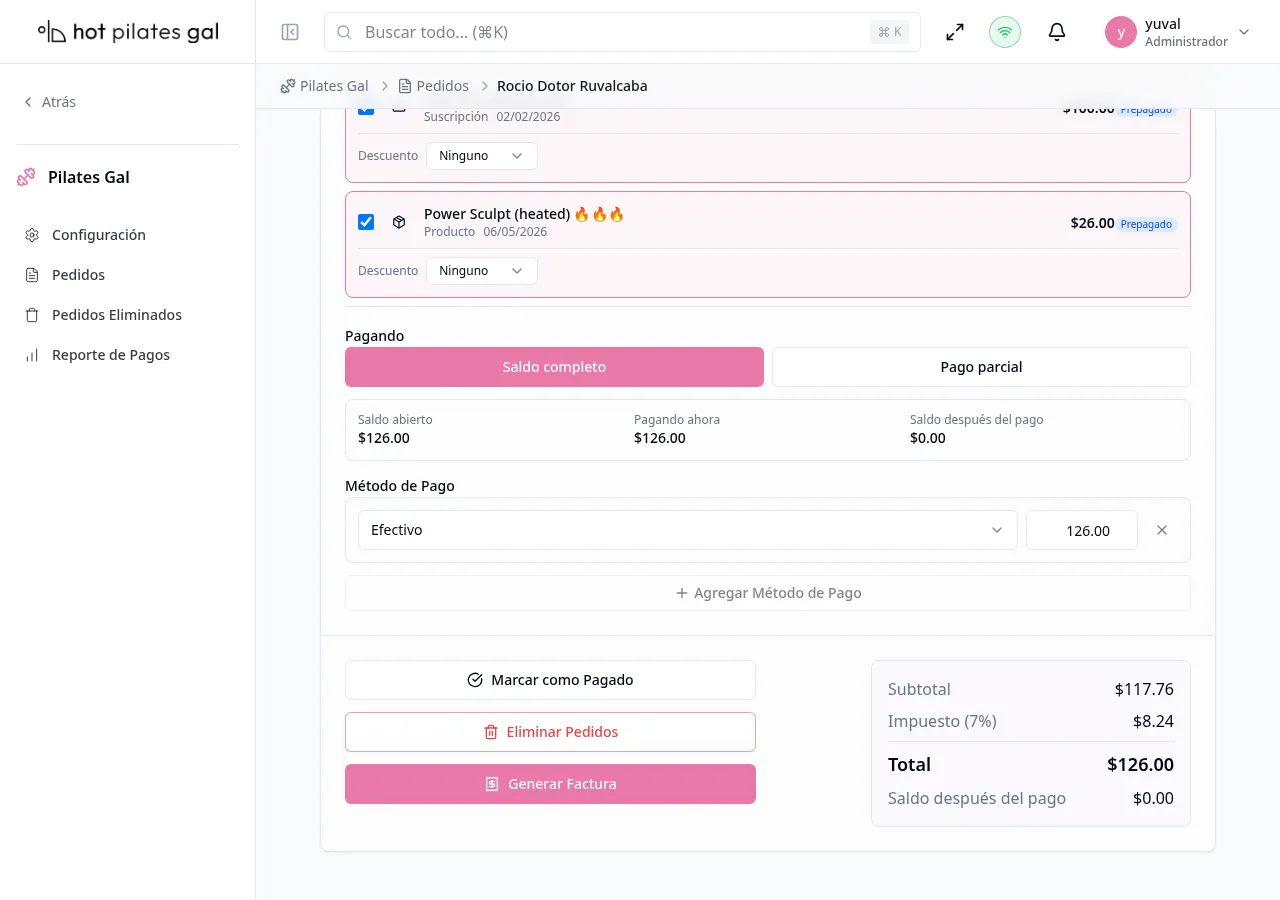Toggle fullscreen expand arrows icon
This screenshot has width=1280, height=900.
(x=955, y=32)
